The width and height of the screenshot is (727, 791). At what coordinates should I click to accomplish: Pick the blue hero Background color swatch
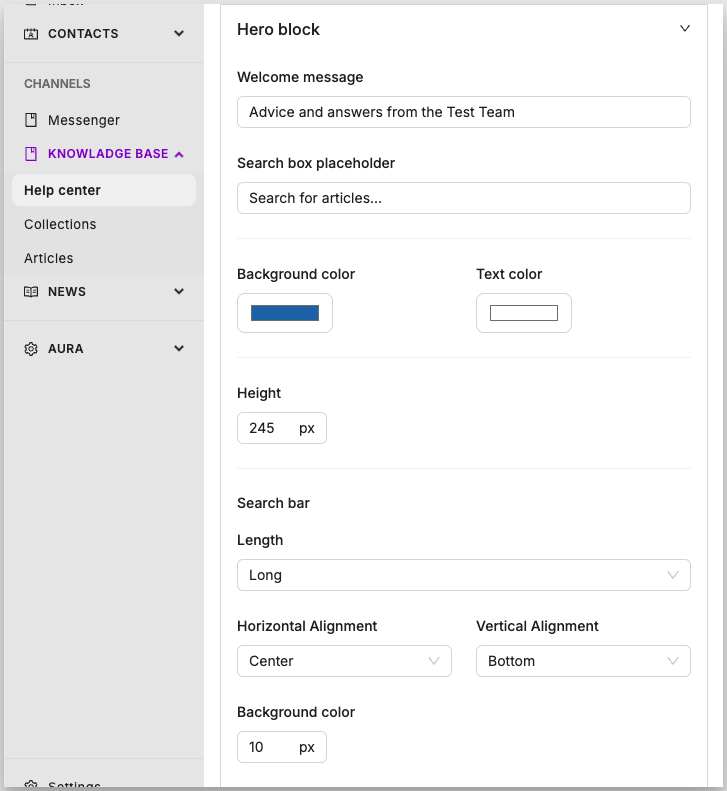click(x=285, y=313)
